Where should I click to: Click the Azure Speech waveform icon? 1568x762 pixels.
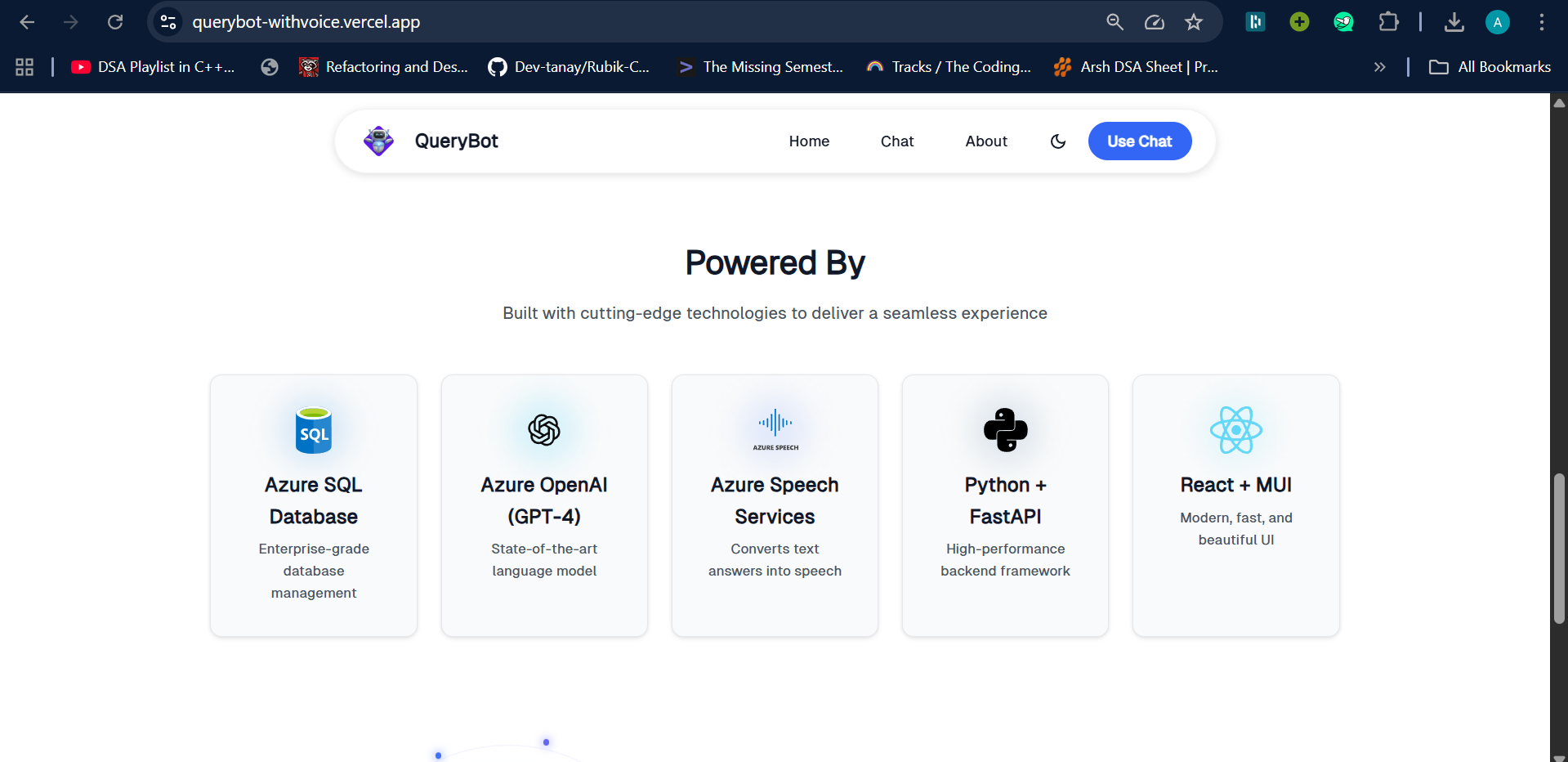(775, 430)
